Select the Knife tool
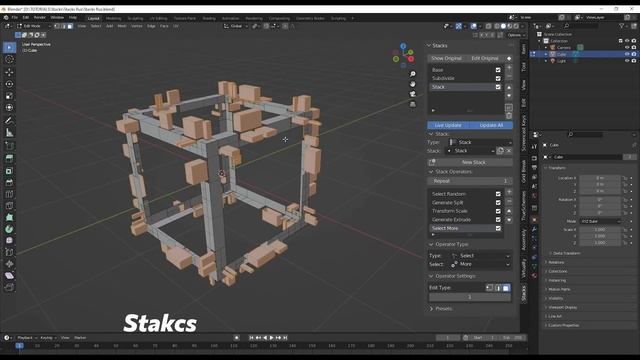 point(9,206)
